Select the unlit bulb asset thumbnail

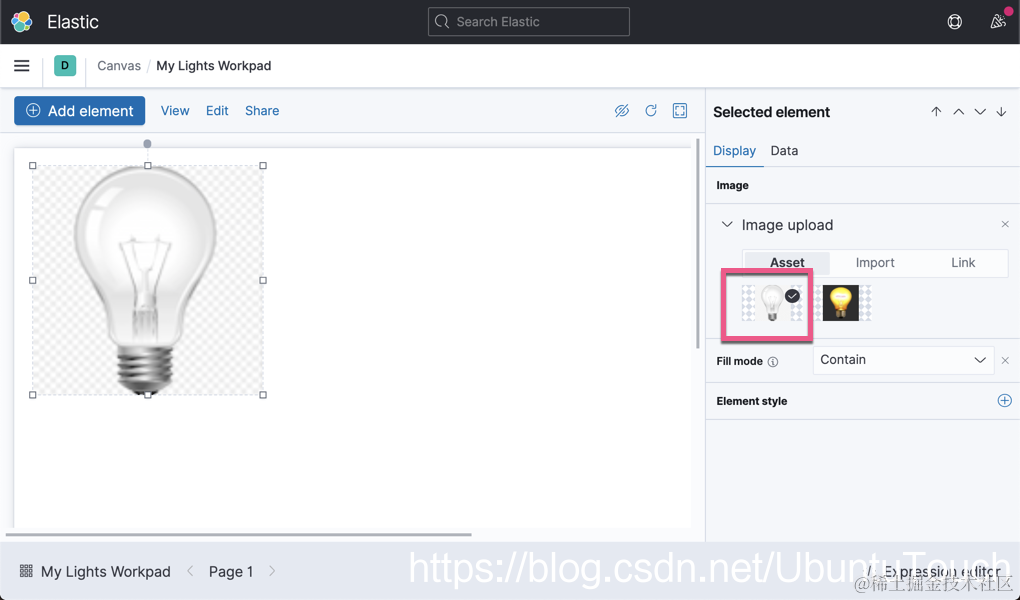click(772, 303)
